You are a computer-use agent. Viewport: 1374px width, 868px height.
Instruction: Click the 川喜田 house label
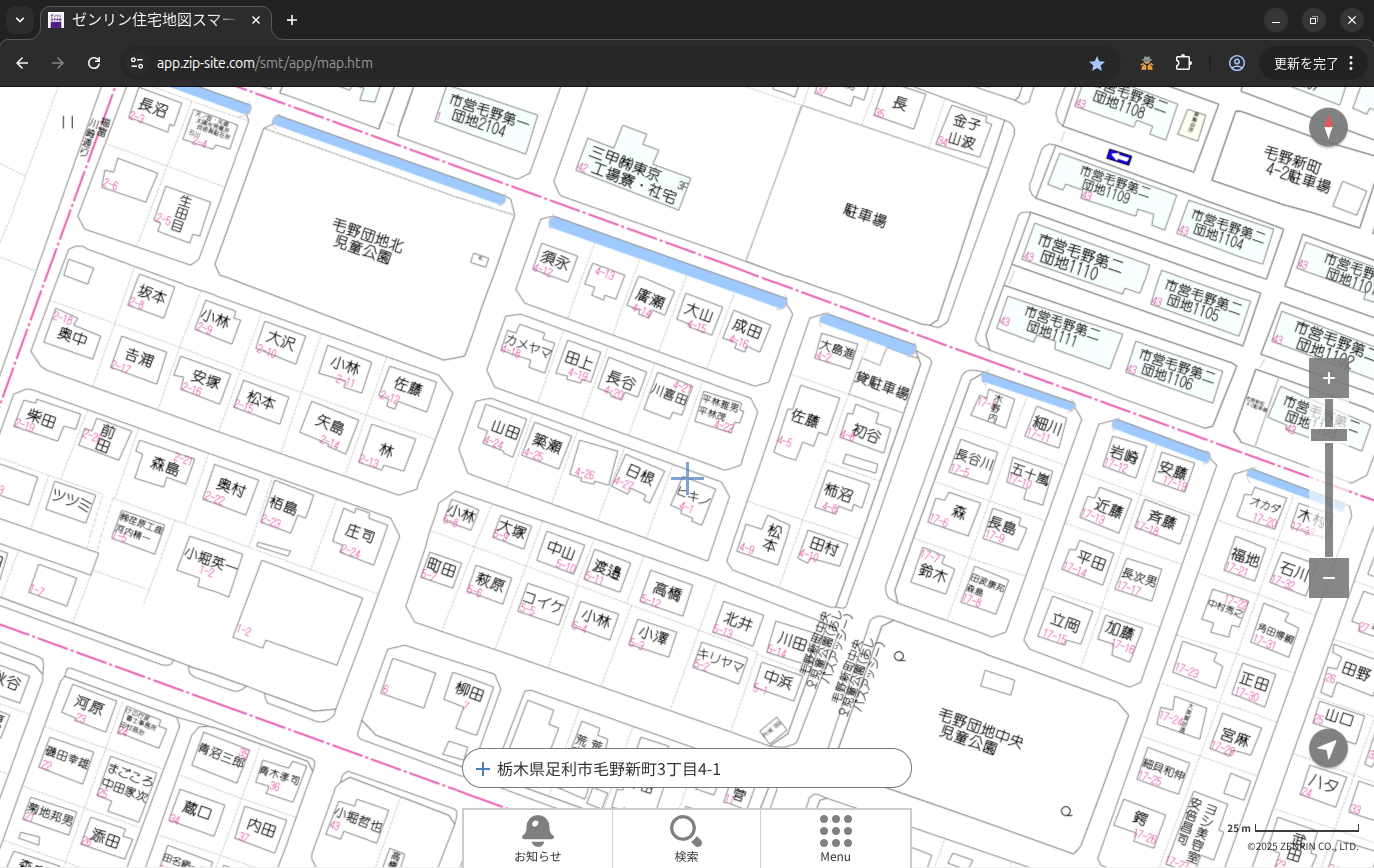click(671, 393)
